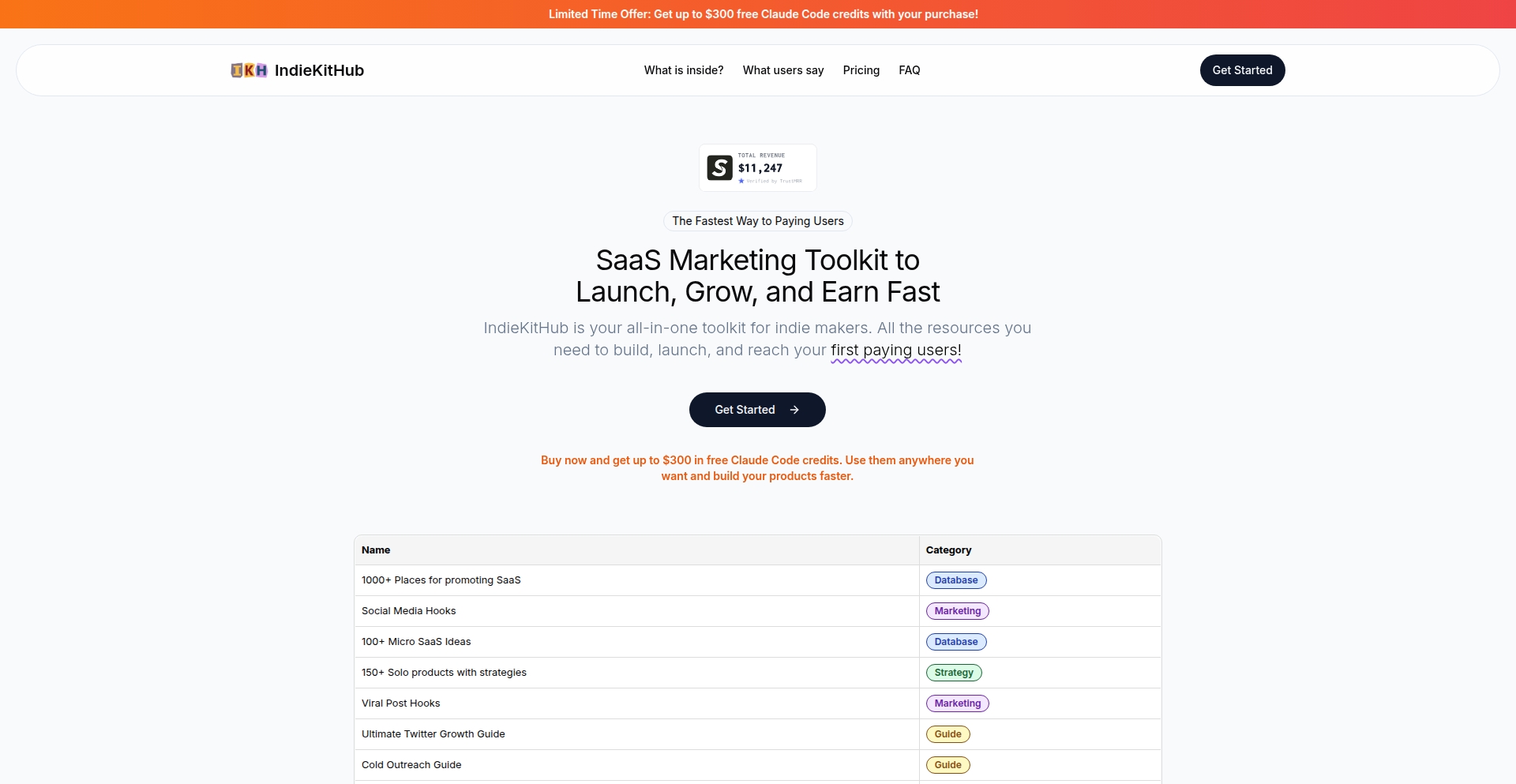The image size is (1516, 784).
Task: Click the IndieKitHub logo icon
Action: point(249,70)
